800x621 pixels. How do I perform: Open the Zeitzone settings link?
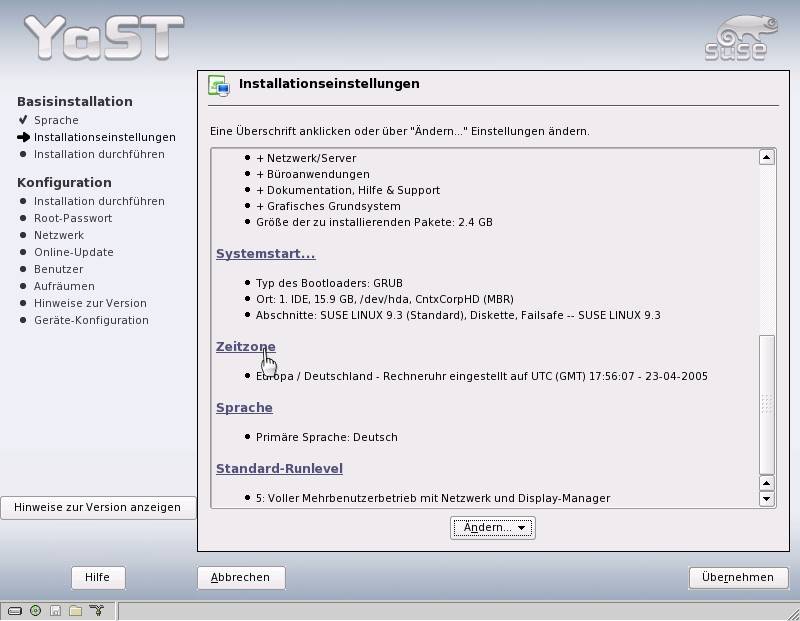[x=245, y=346]
